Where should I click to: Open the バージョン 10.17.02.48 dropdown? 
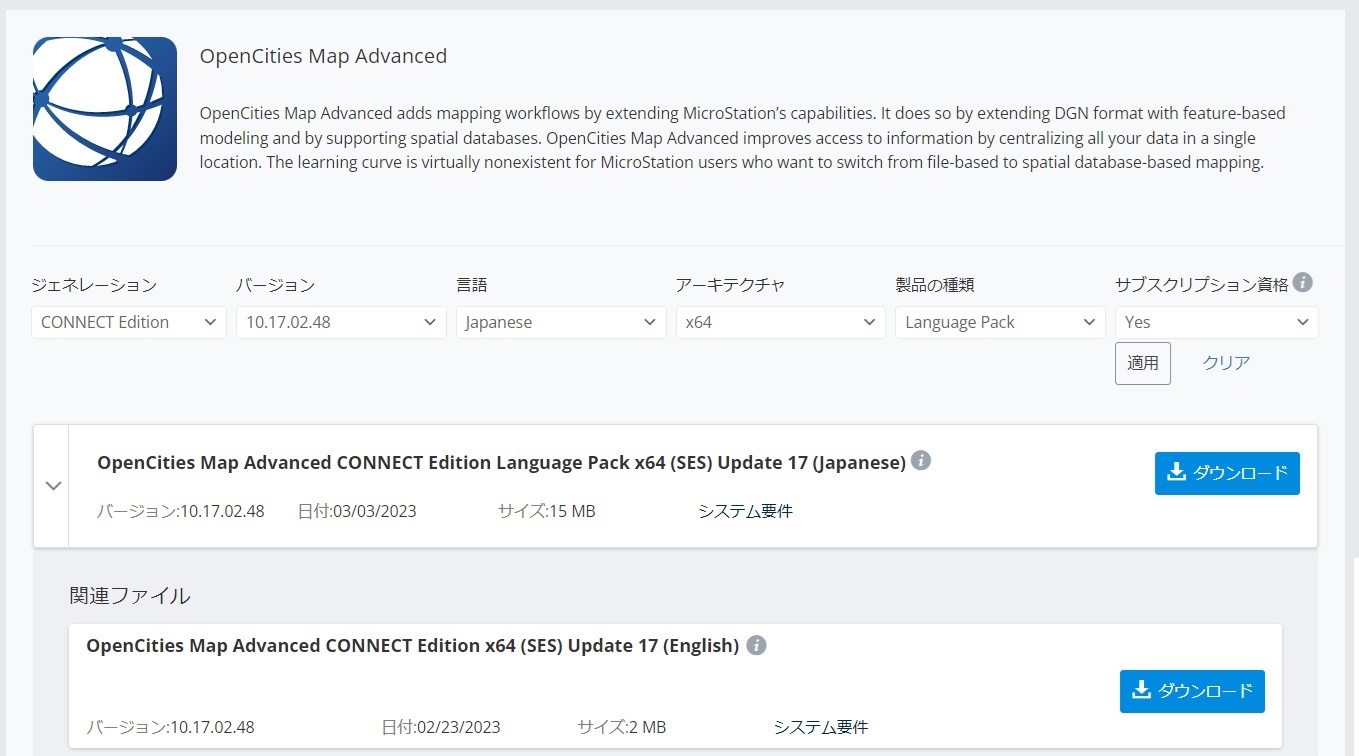pyautogui.click(x=341, y=322)
